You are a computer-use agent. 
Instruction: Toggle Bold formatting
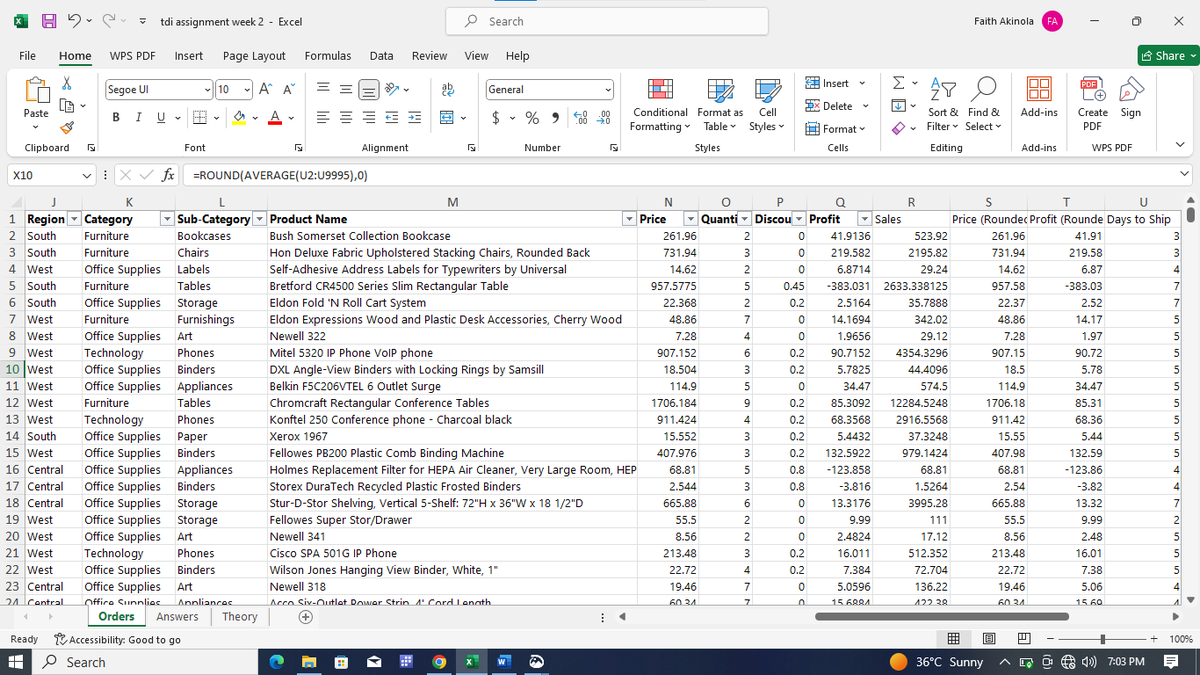(116, 119)
